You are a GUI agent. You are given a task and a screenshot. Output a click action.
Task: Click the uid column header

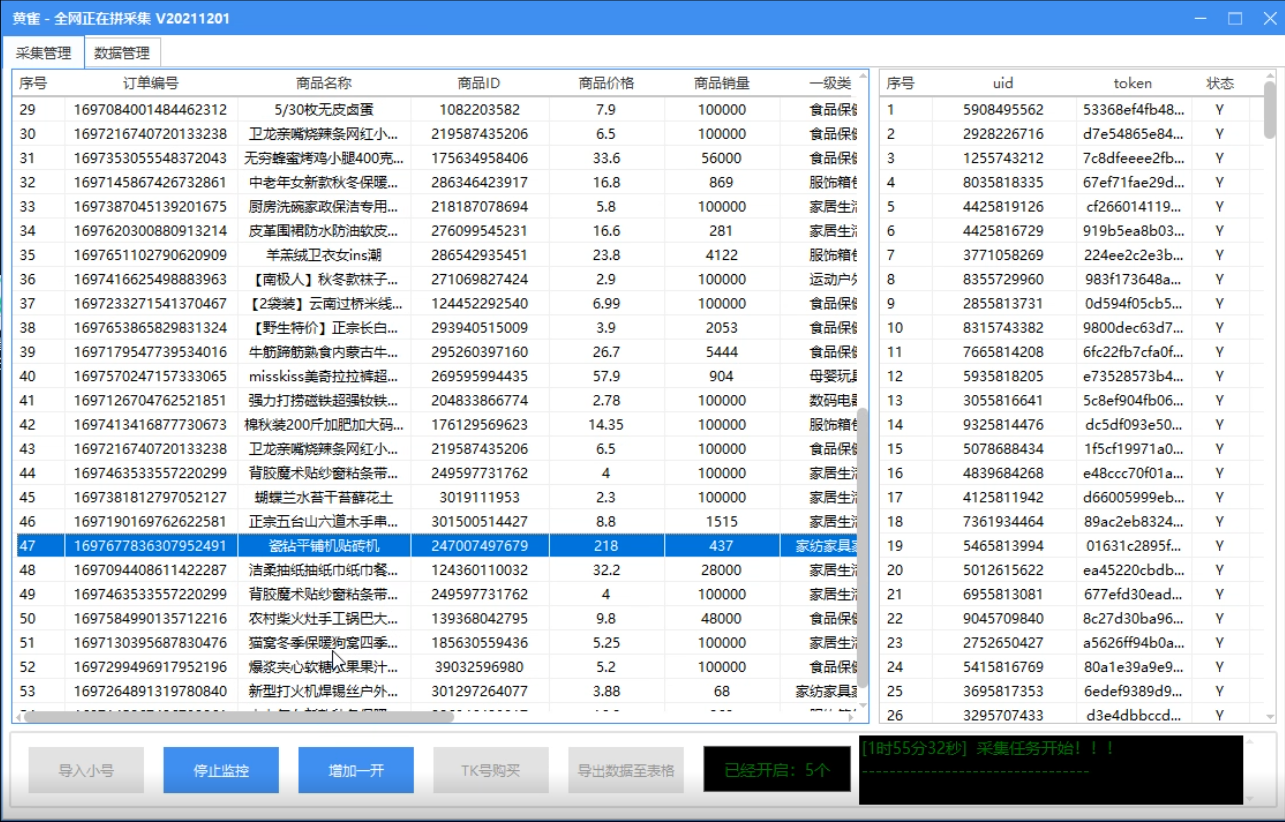1003,83
